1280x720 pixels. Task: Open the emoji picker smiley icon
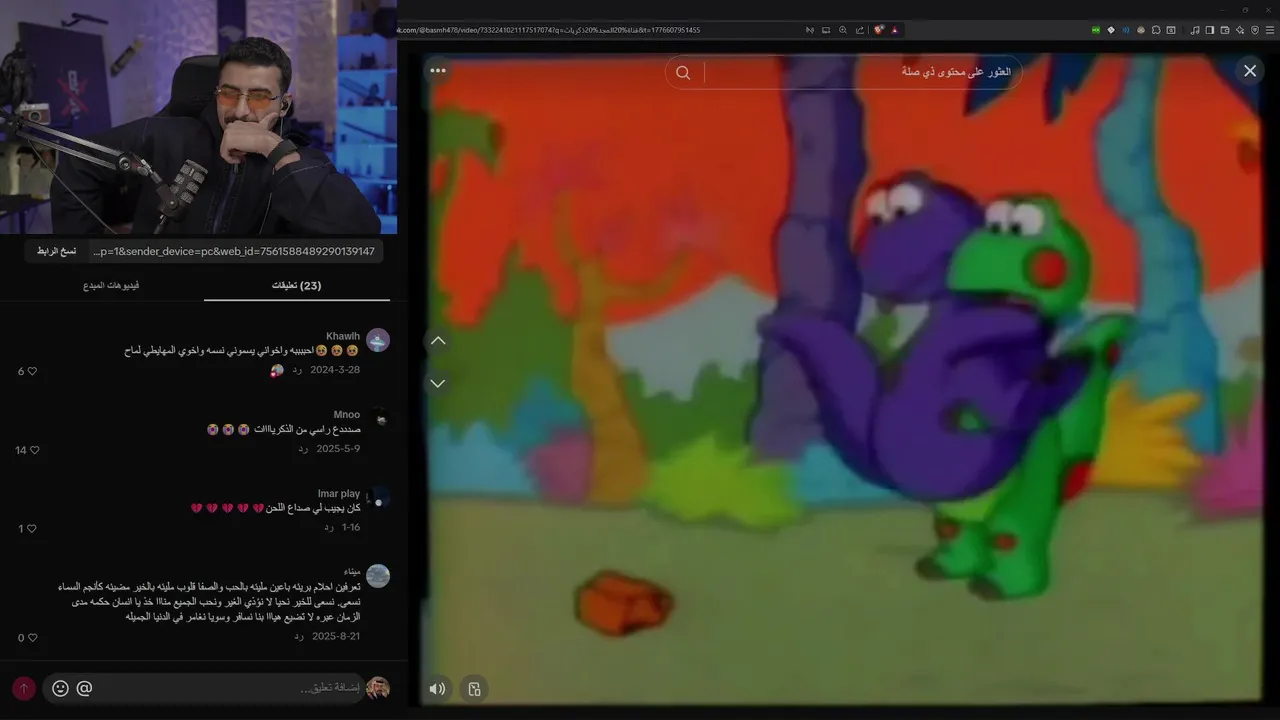pyautogui.click(x=60, y=688)
